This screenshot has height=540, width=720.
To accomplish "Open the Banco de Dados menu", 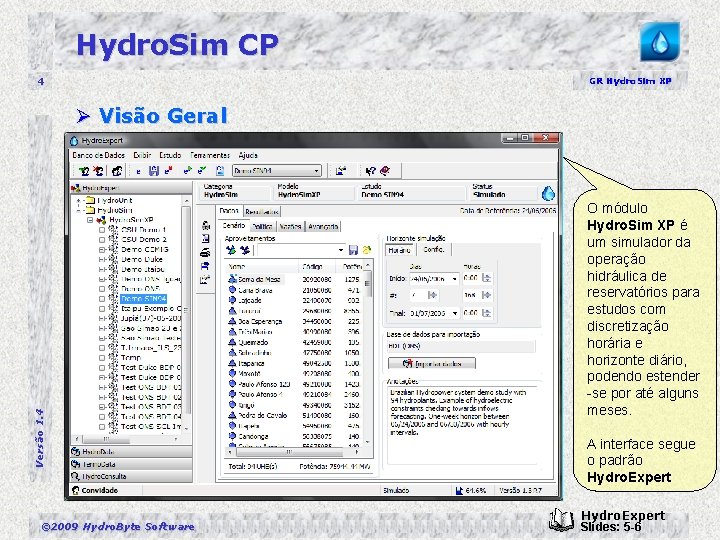I will [x=98, y=155].
